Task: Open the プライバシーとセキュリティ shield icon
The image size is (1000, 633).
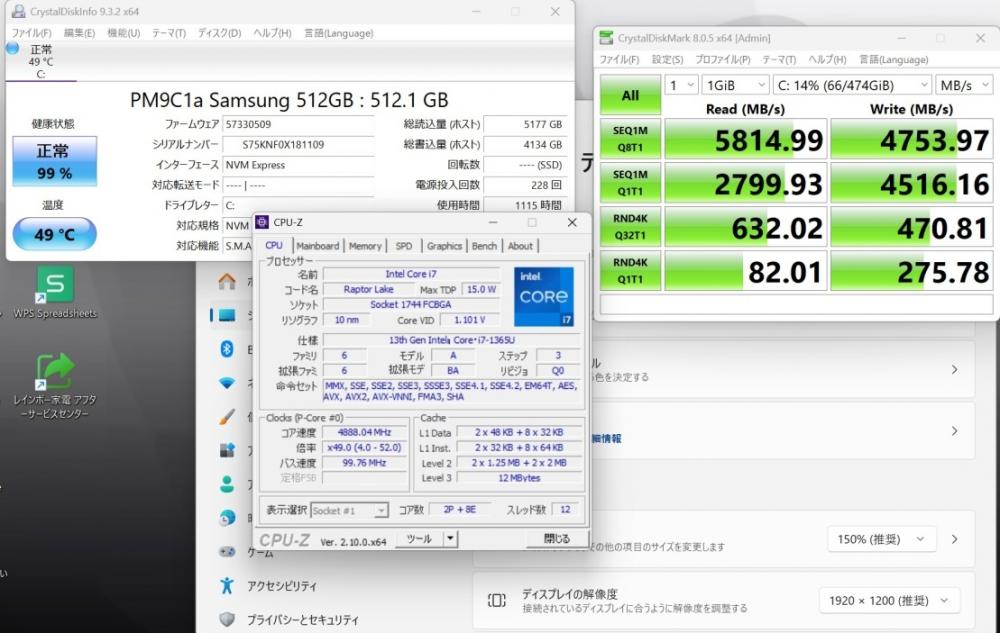Action: [226, 619]
